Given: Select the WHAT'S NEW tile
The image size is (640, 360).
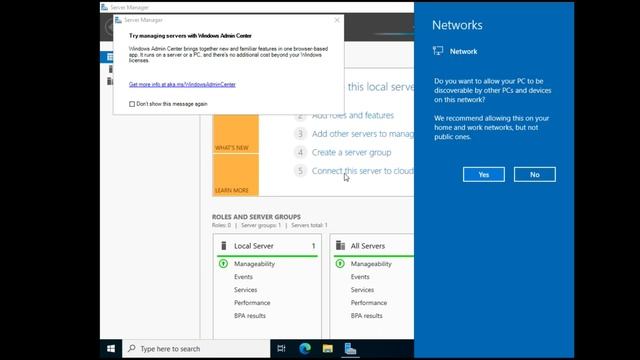Looking at the screenshot, I should click(236, 134).
